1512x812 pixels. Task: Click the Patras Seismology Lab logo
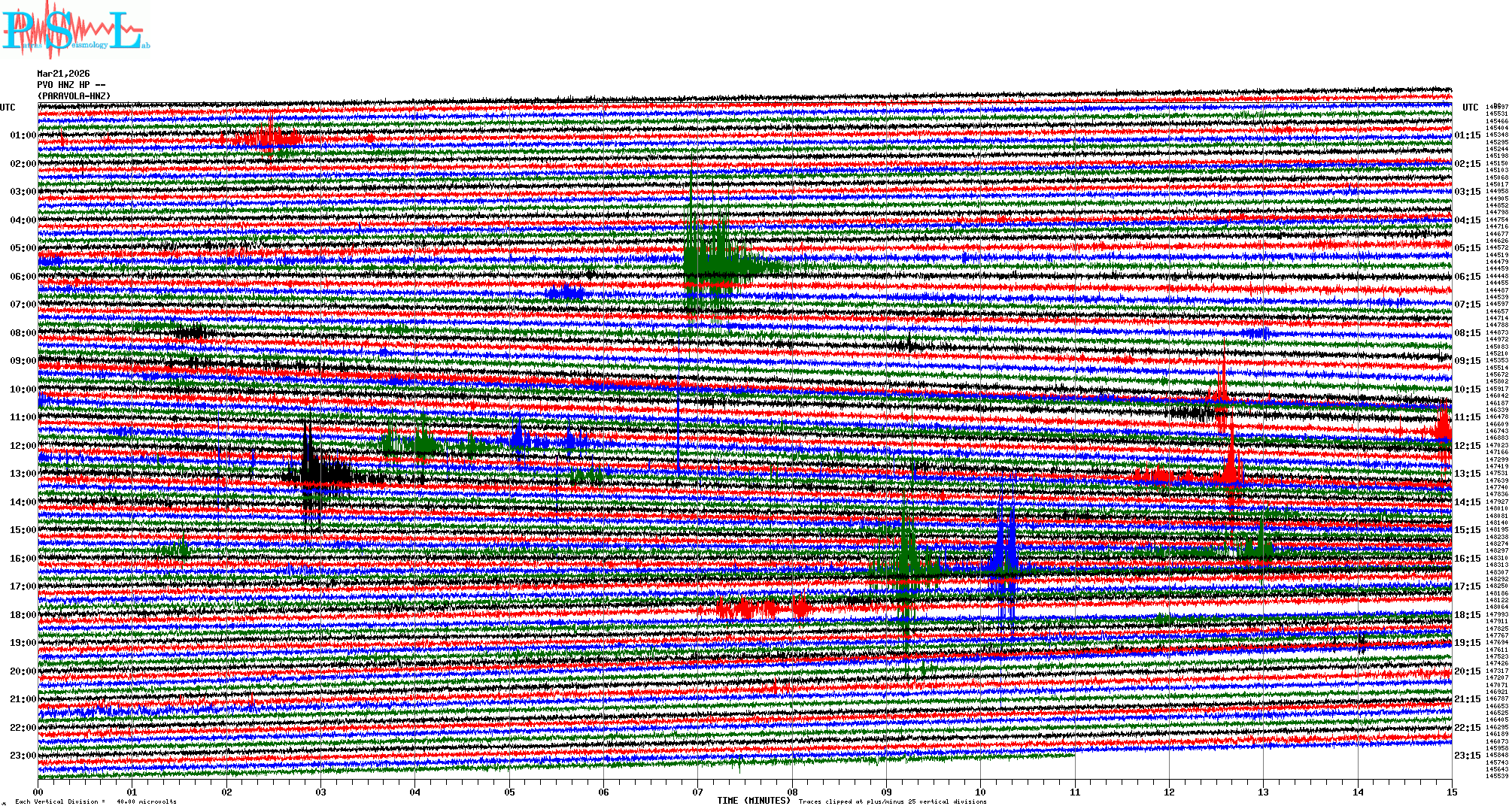click(x=75, y=30)
